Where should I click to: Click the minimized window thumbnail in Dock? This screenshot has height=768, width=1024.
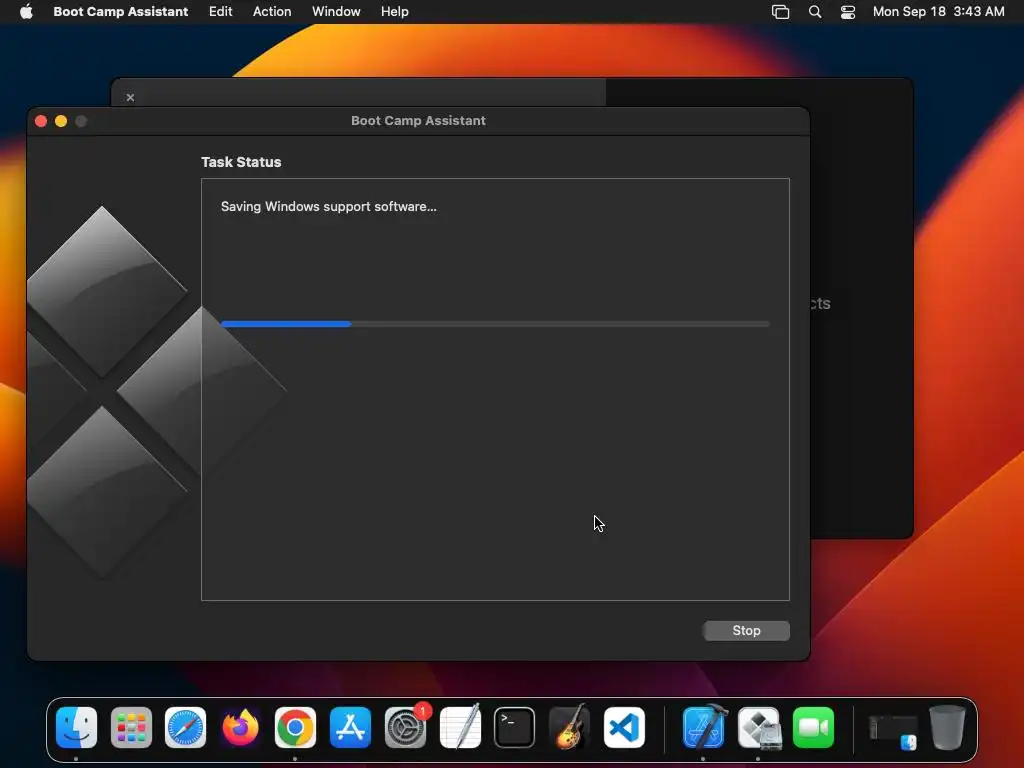pos(893,731)
